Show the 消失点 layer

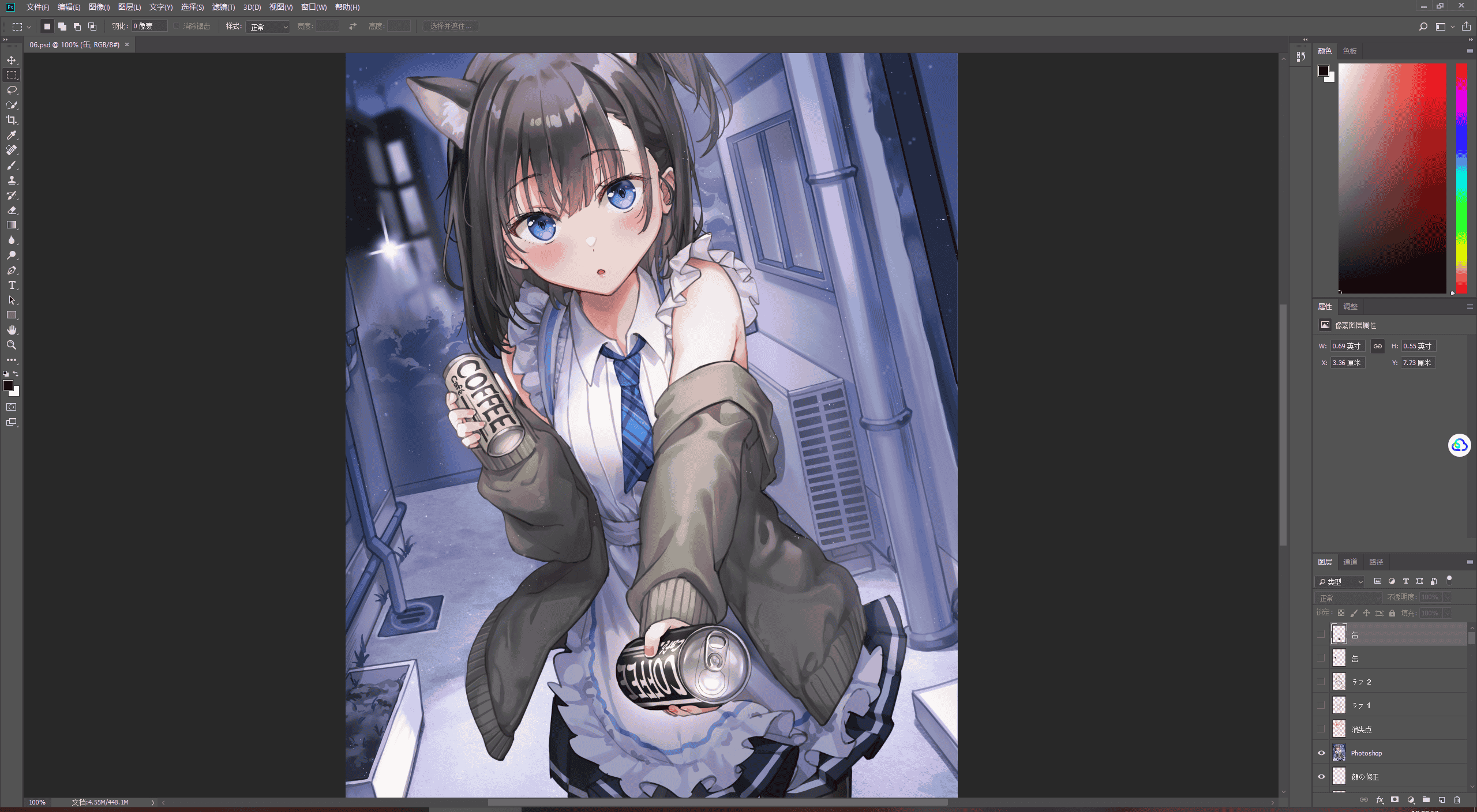click(x=1321, y=729)
